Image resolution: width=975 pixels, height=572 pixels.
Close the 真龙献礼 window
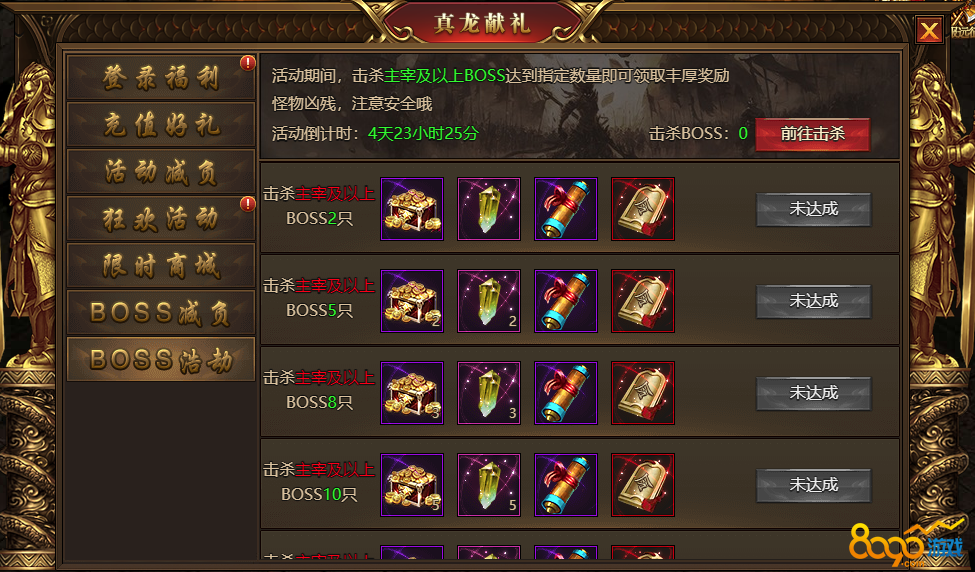929,30
